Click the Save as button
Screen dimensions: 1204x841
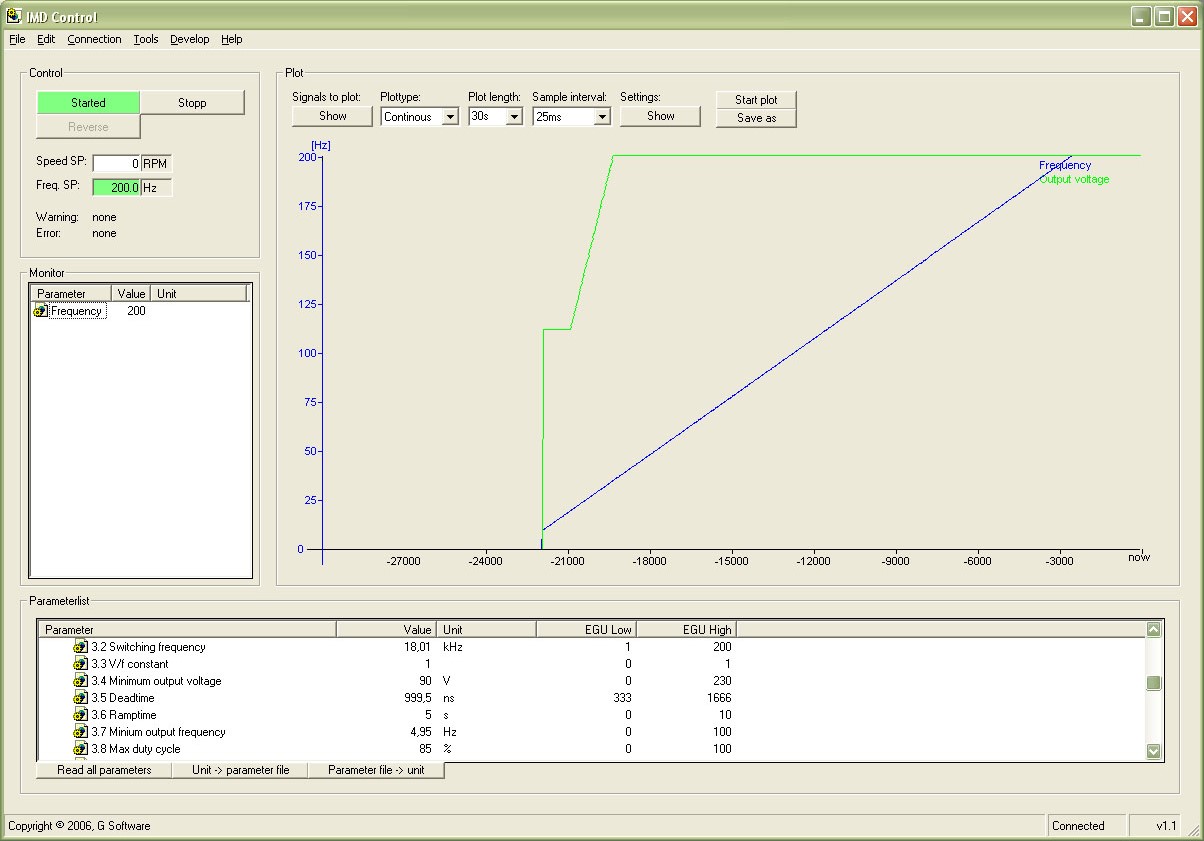[756, 118]
